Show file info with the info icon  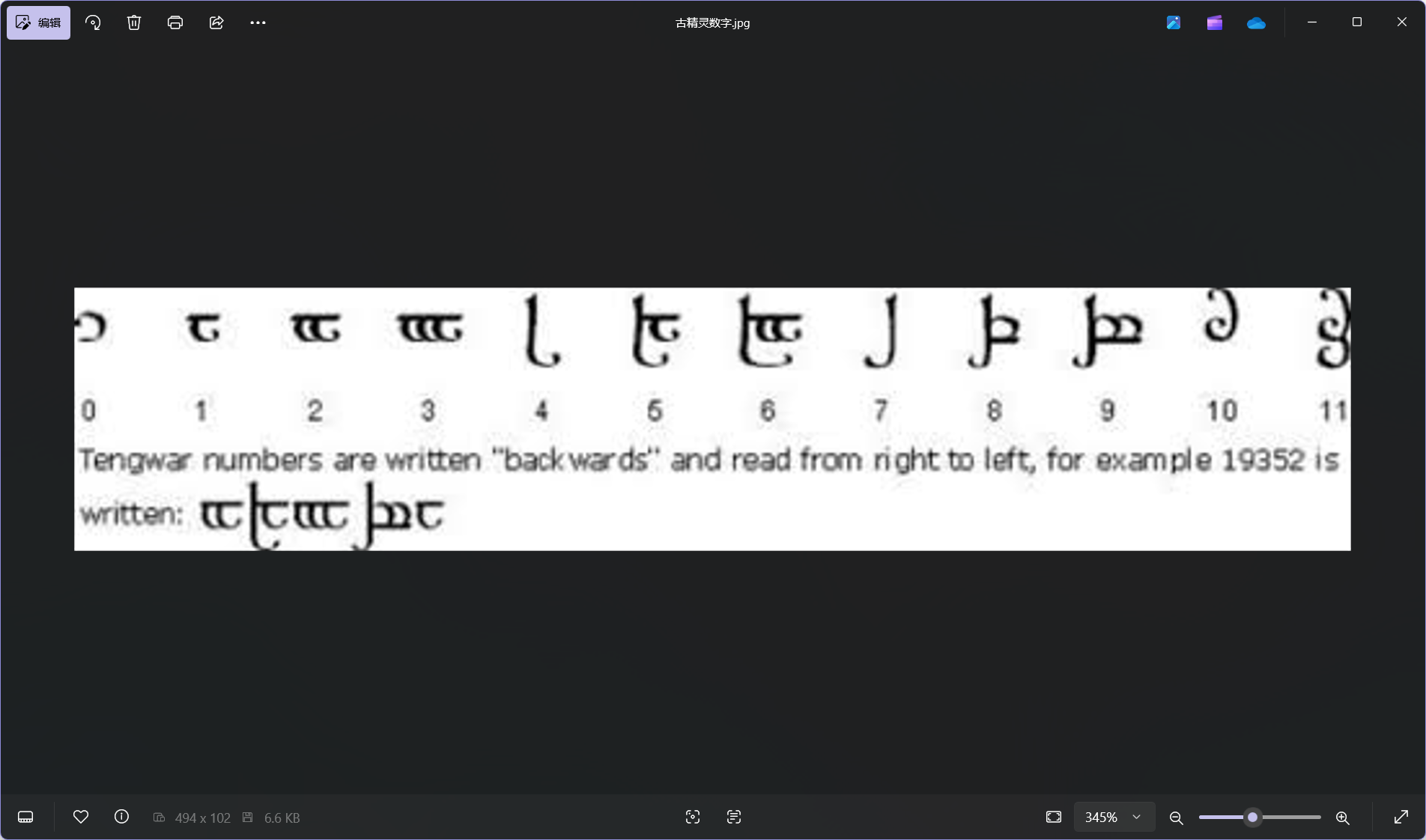pyautogui.click(x=121, y=817)
